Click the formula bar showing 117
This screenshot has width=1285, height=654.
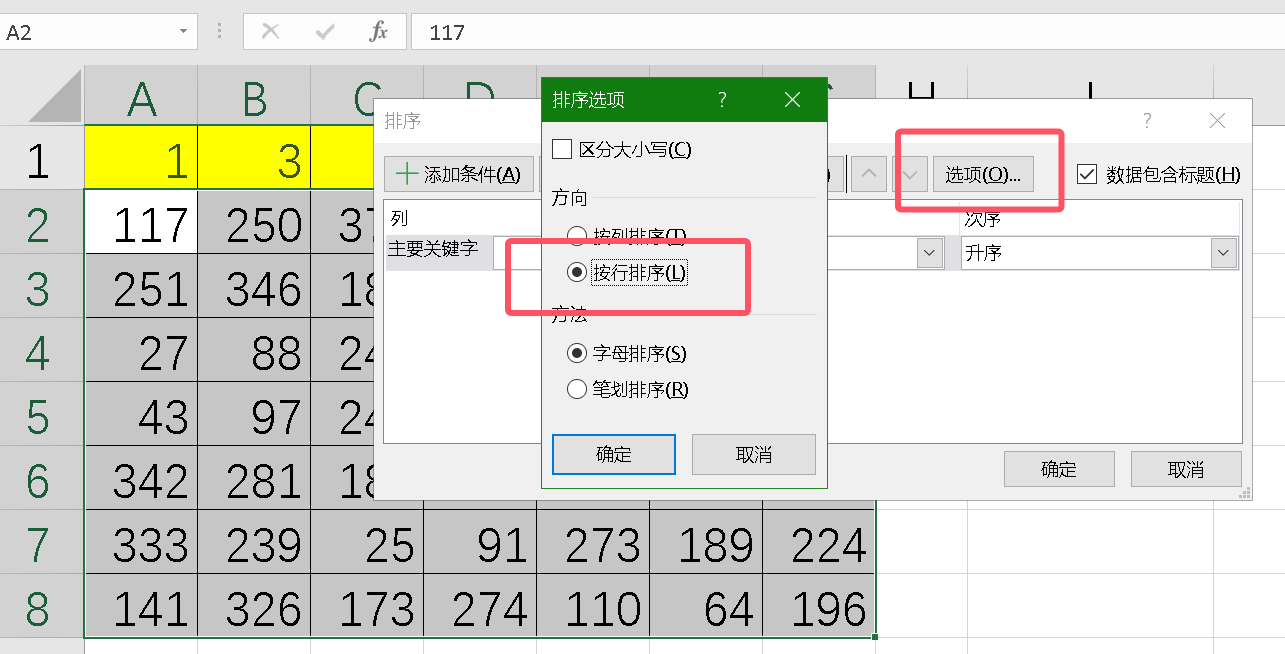(x=600, y=31)
